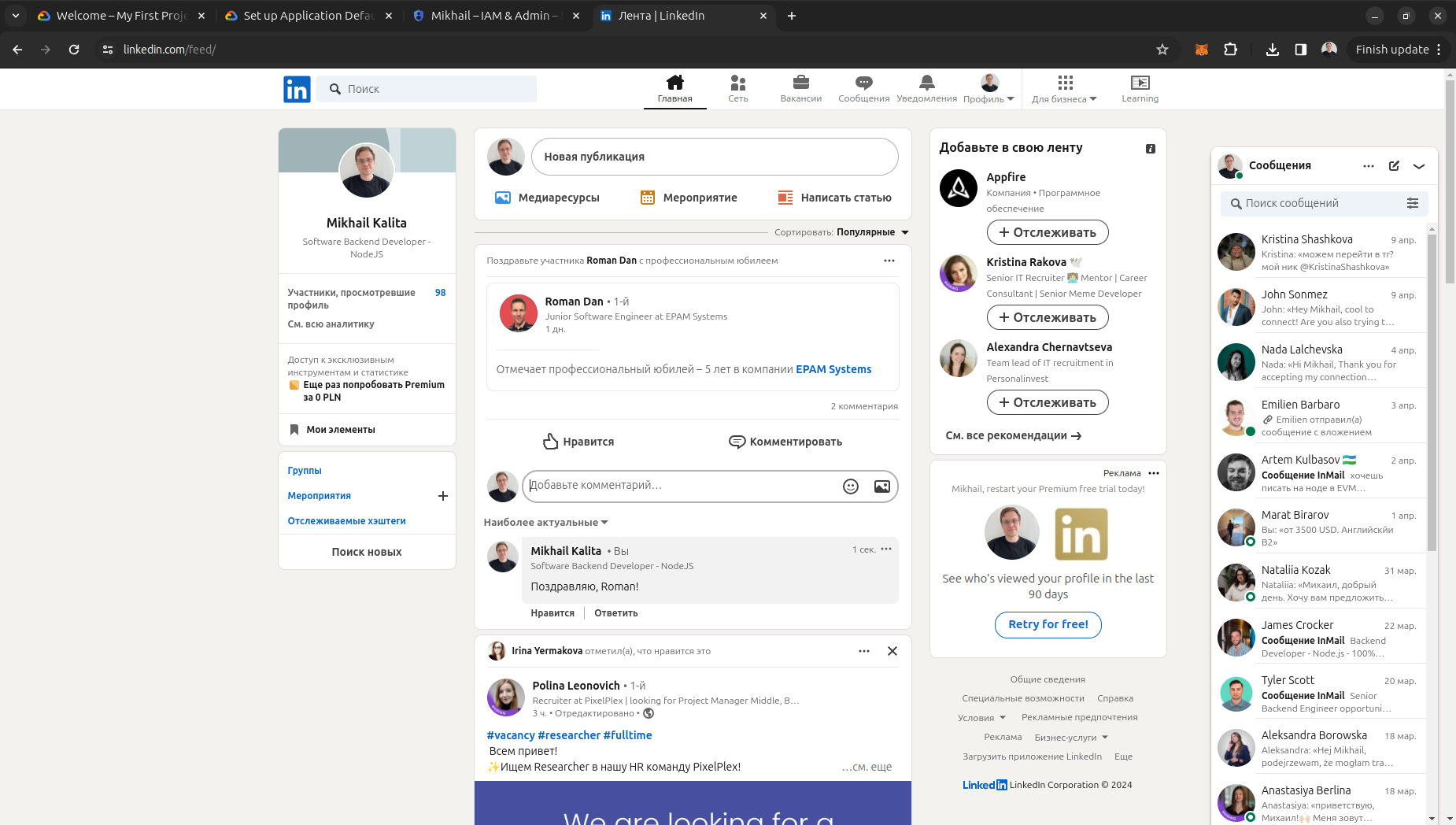Expand post text with см. еще
The width and height of the screenshot is (1456, 825).
pyautogui.click(x=867, y=767)
